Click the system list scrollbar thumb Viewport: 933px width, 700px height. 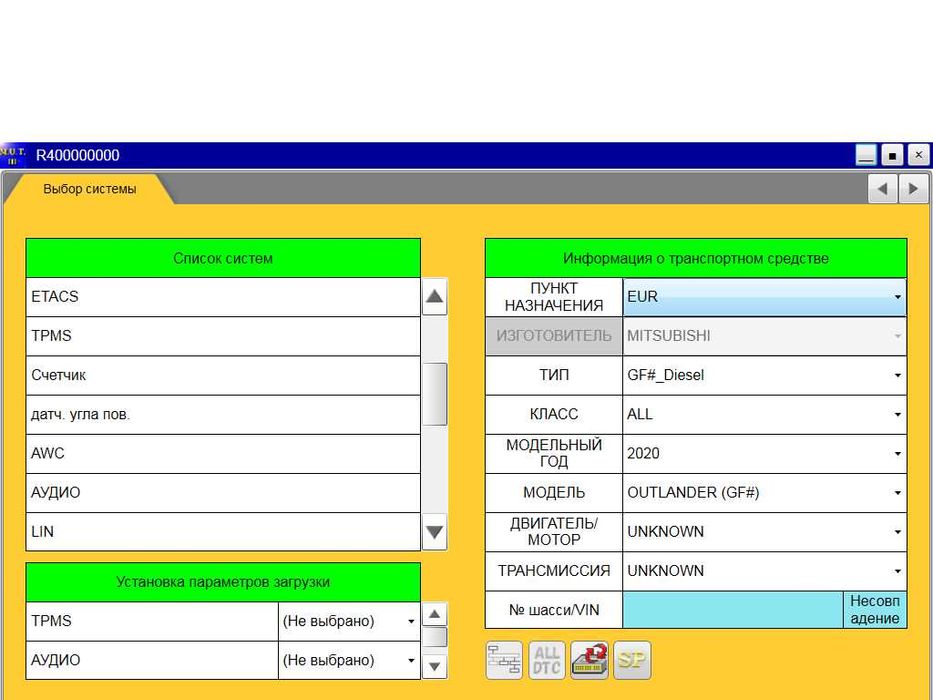434,394
